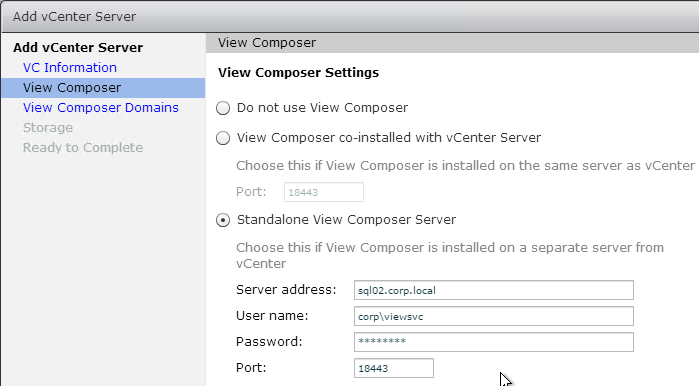
Task: Click the 'Server address:' label
Action: point(286,290)
